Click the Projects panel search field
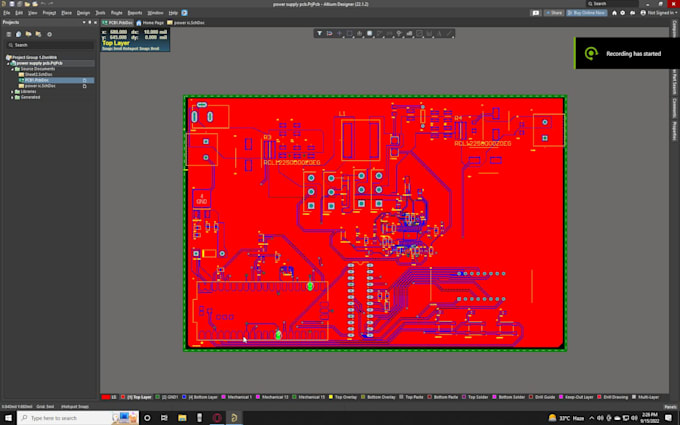This screenshot has height=425, width=680. click(x=50, y=45)
